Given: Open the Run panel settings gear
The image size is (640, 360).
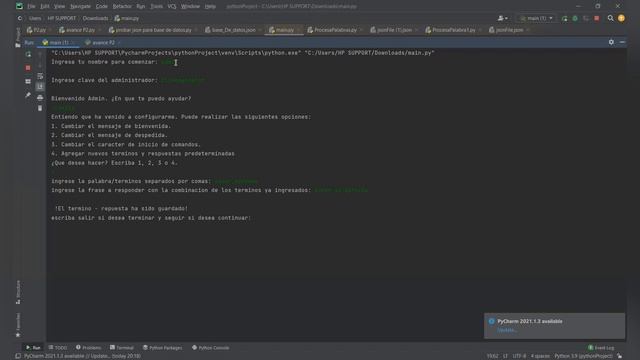Looking at the screenshot, I should 611,42.
